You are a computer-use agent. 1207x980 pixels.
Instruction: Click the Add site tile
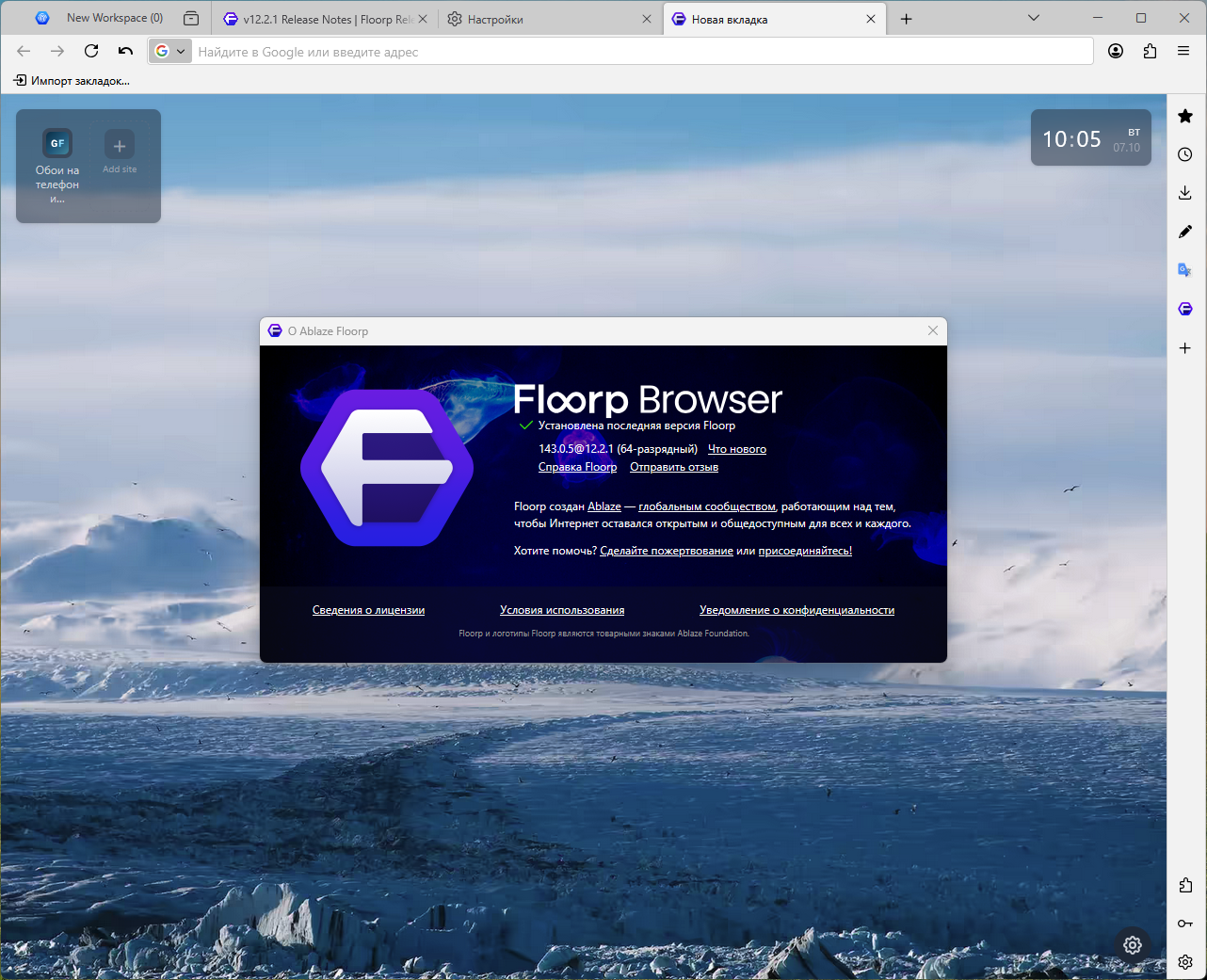coord(120,151)
